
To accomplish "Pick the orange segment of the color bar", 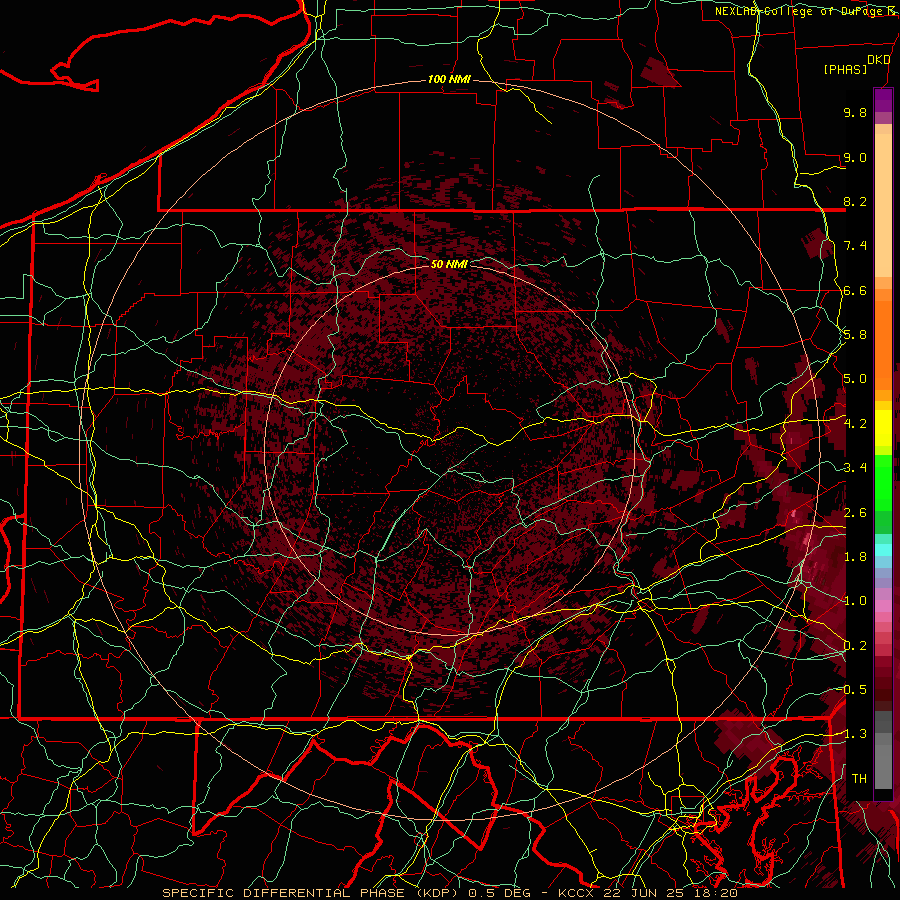I will (883, 344).
